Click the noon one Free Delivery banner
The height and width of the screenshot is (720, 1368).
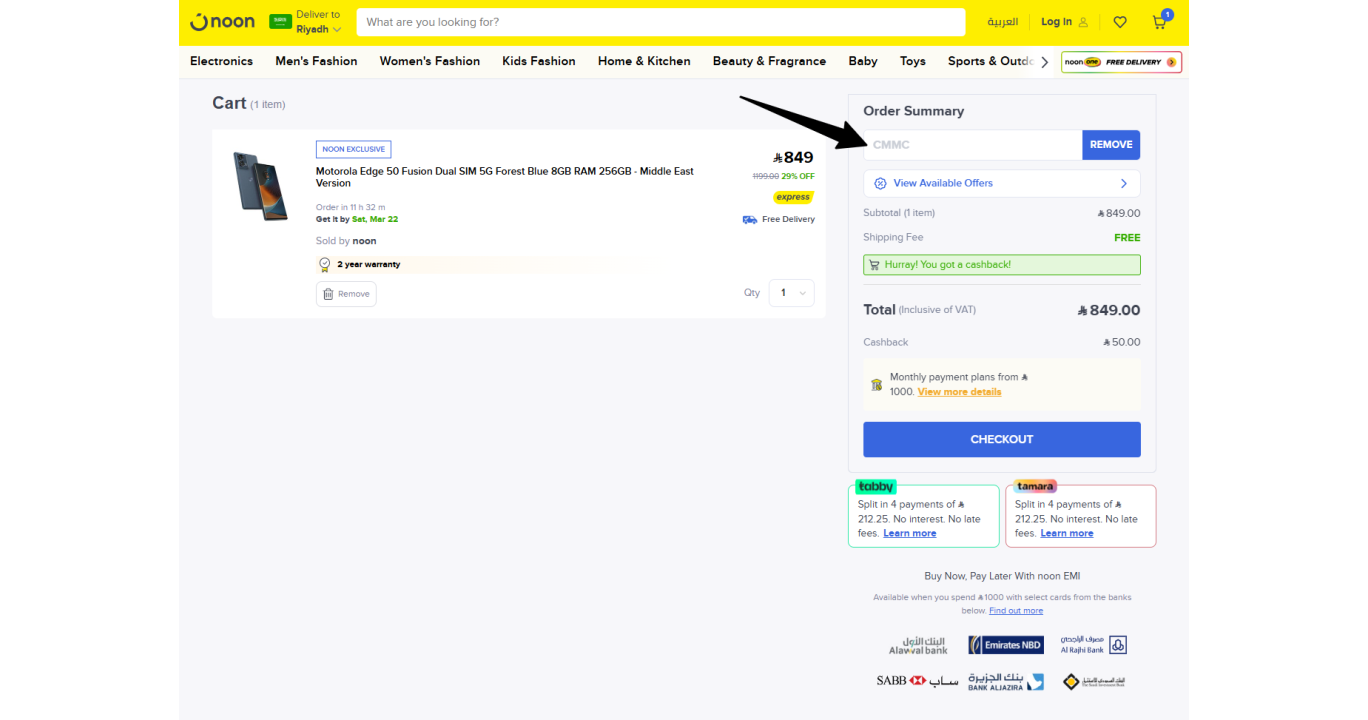tap(1121, 62)
